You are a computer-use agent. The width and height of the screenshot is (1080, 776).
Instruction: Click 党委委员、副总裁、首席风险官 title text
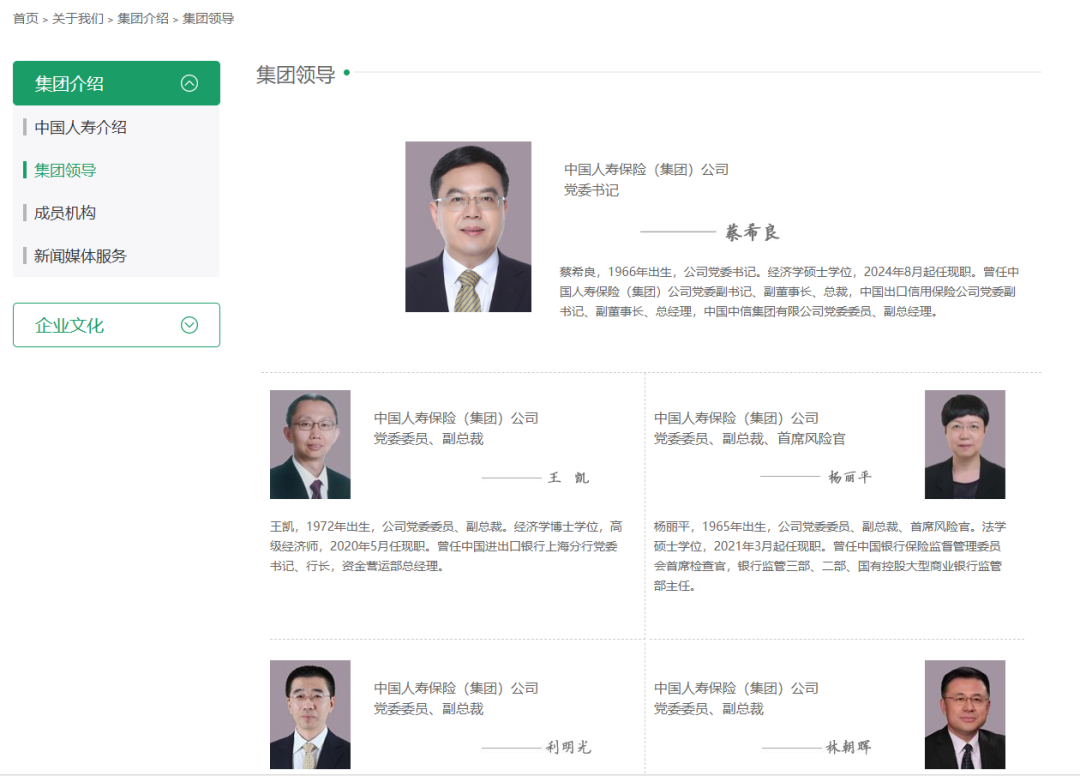[x=749, y=439]
